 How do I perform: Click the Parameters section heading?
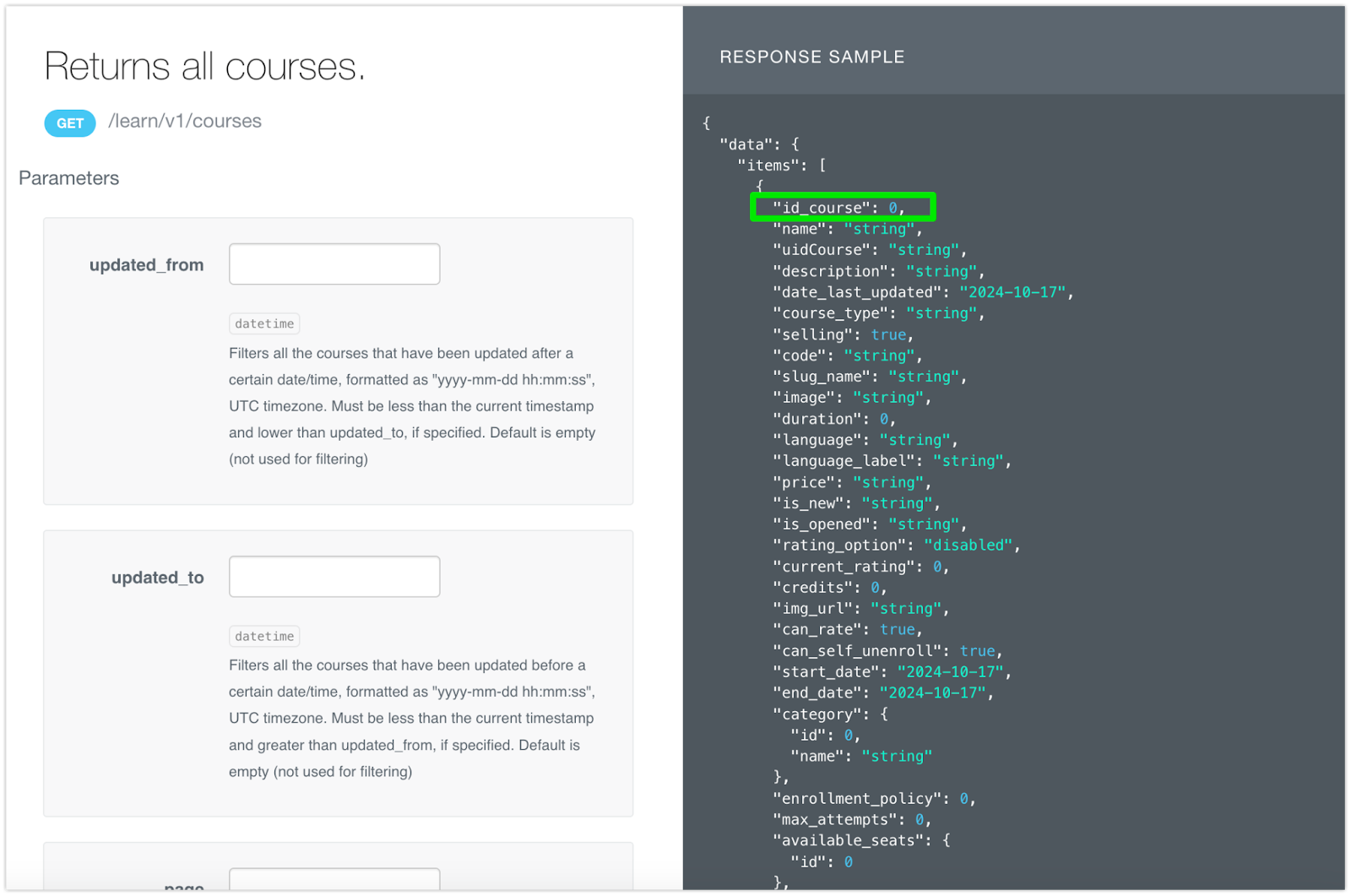(69, 178)
